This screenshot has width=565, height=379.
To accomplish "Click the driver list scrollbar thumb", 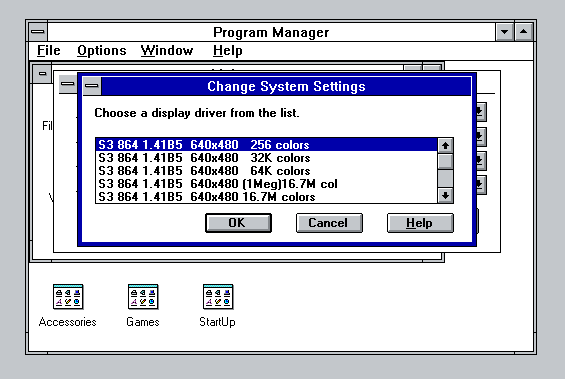I will pyautogui.click(x=445, y=161).
